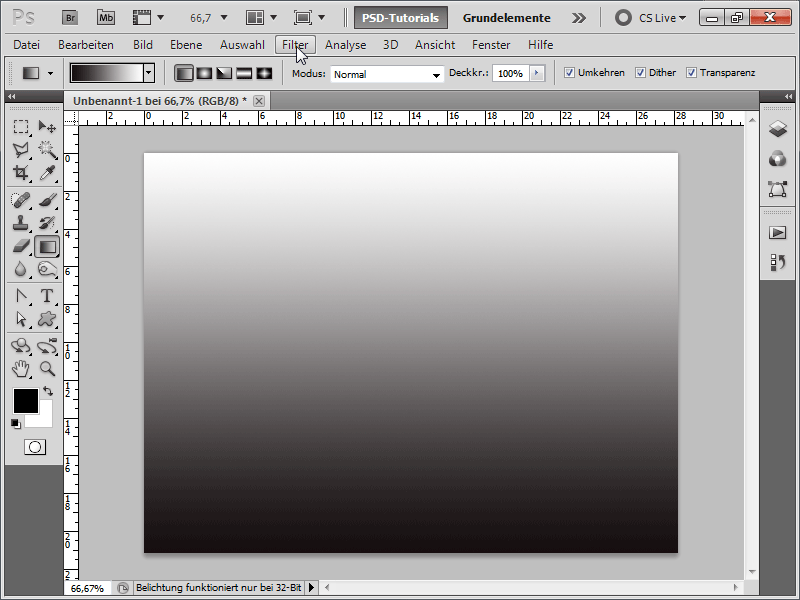Select the Crop tool

(21, 173)
